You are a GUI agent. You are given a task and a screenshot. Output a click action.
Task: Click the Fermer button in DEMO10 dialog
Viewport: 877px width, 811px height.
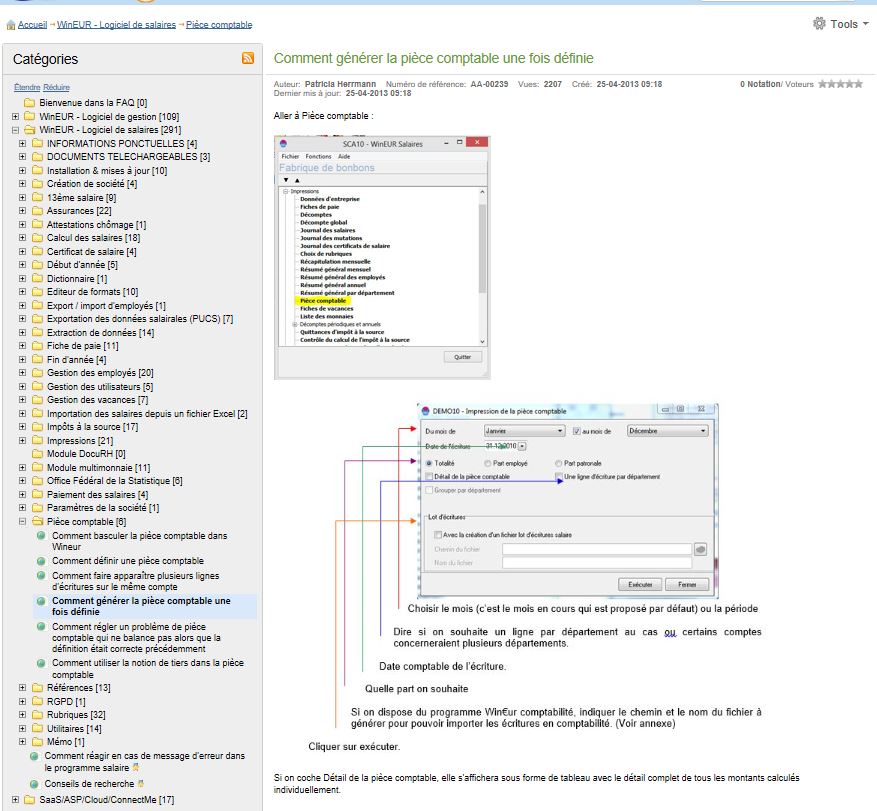687,584
